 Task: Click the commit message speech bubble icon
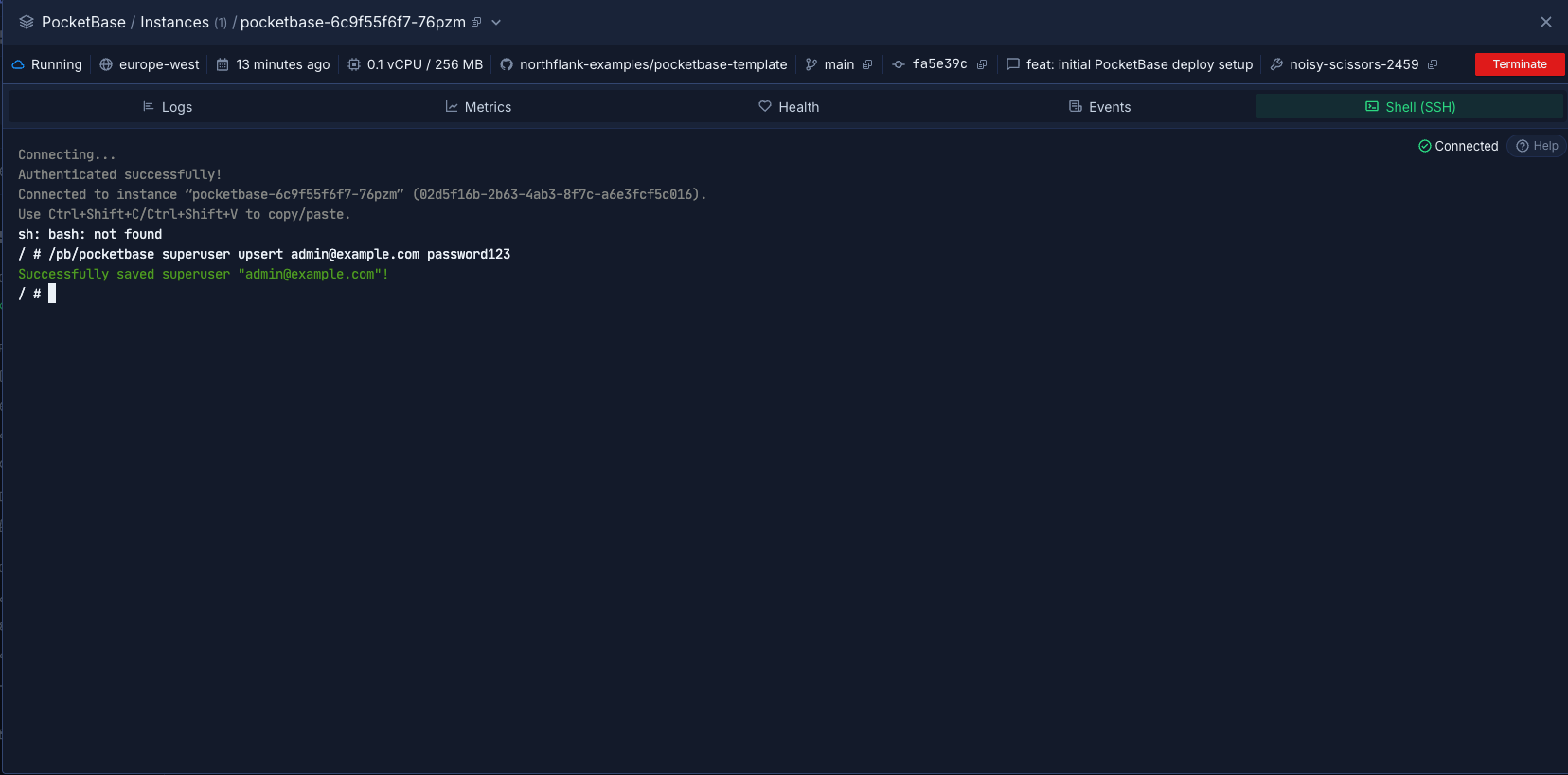click(1013, 64)
